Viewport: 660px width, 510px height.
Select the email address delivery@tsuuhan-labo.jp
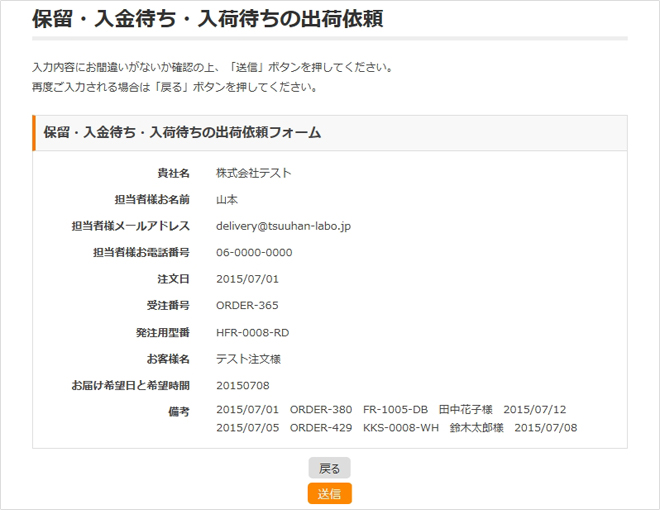(283, 226)
